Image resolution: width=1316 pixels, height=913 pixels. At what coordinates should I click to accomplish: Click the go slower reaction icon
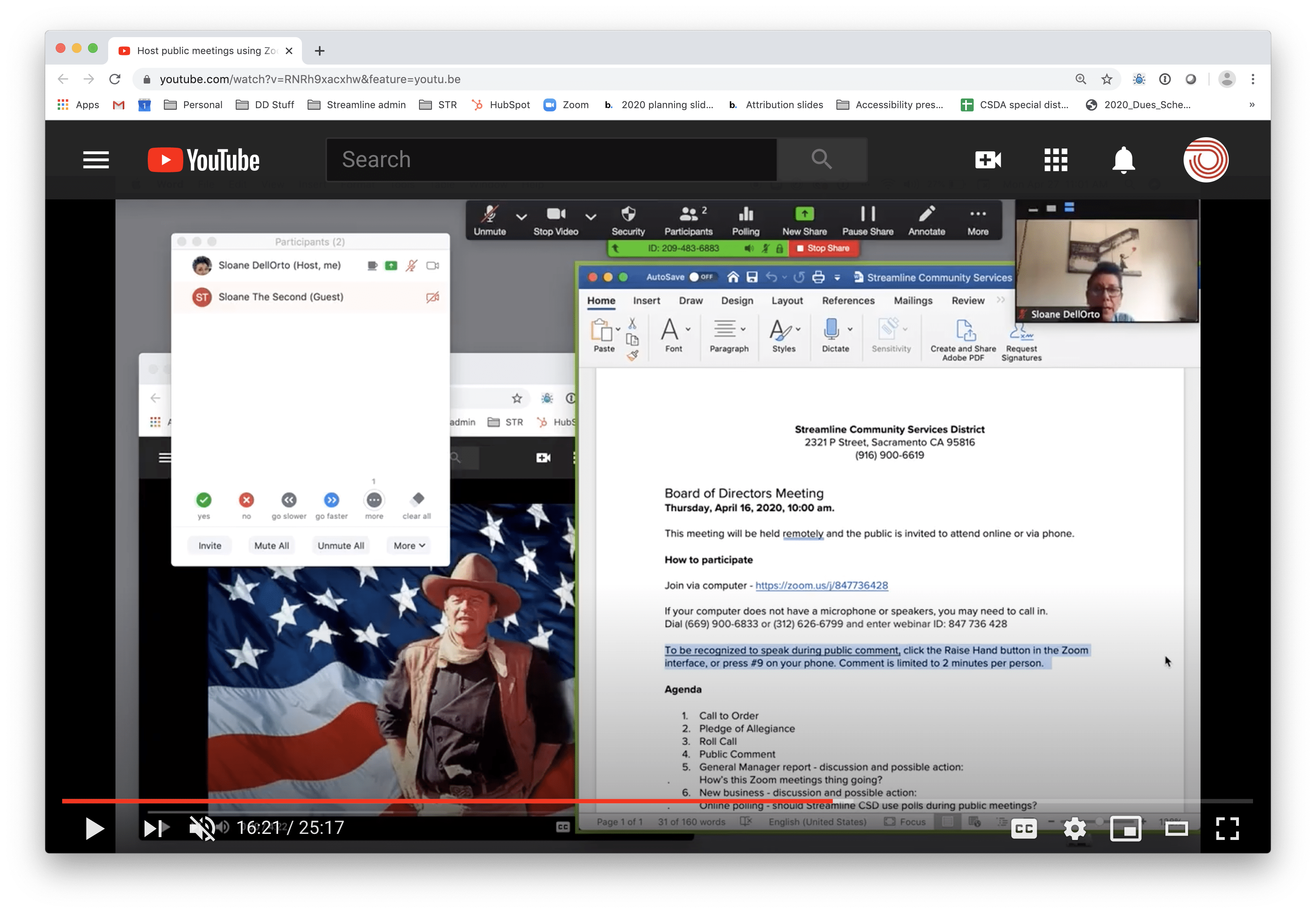click(x=289, y=500)
